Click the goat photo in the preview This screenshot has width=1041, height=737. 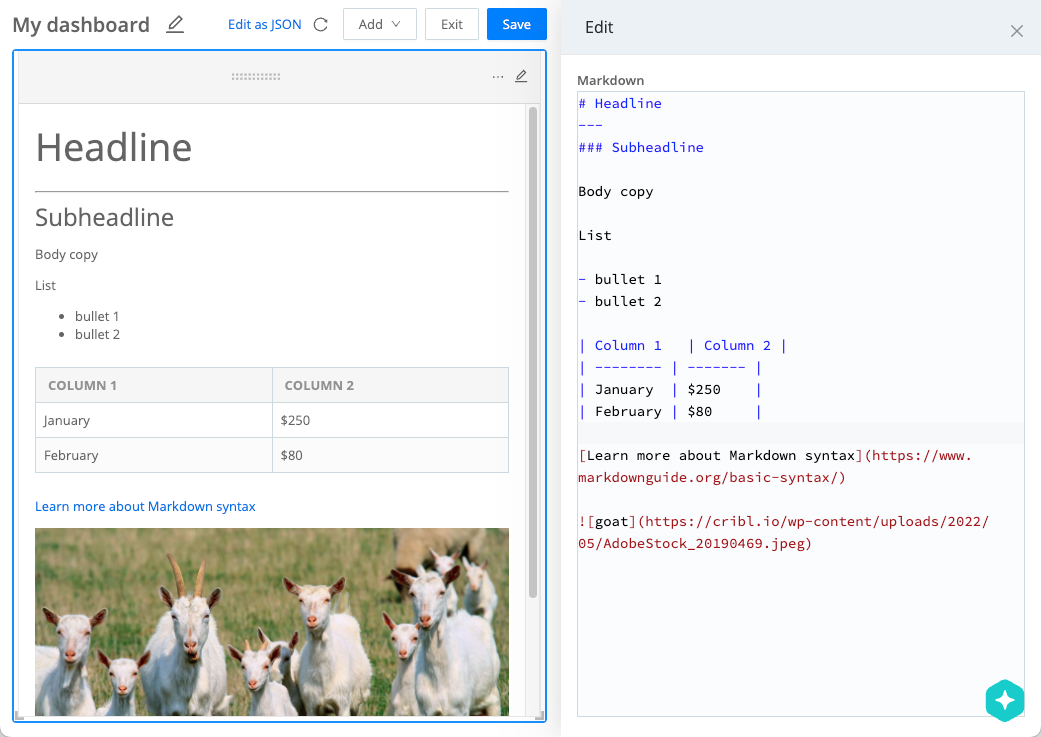[271, 620]
